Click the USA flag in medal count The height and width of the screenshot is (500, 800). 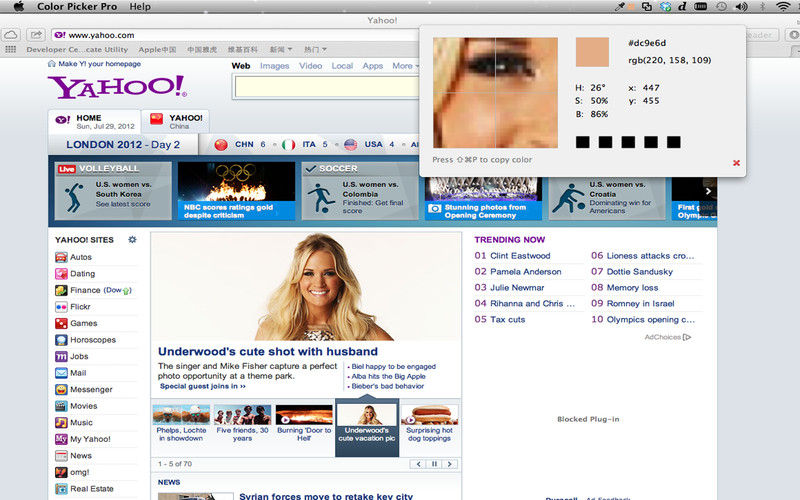tap(351, 145)
